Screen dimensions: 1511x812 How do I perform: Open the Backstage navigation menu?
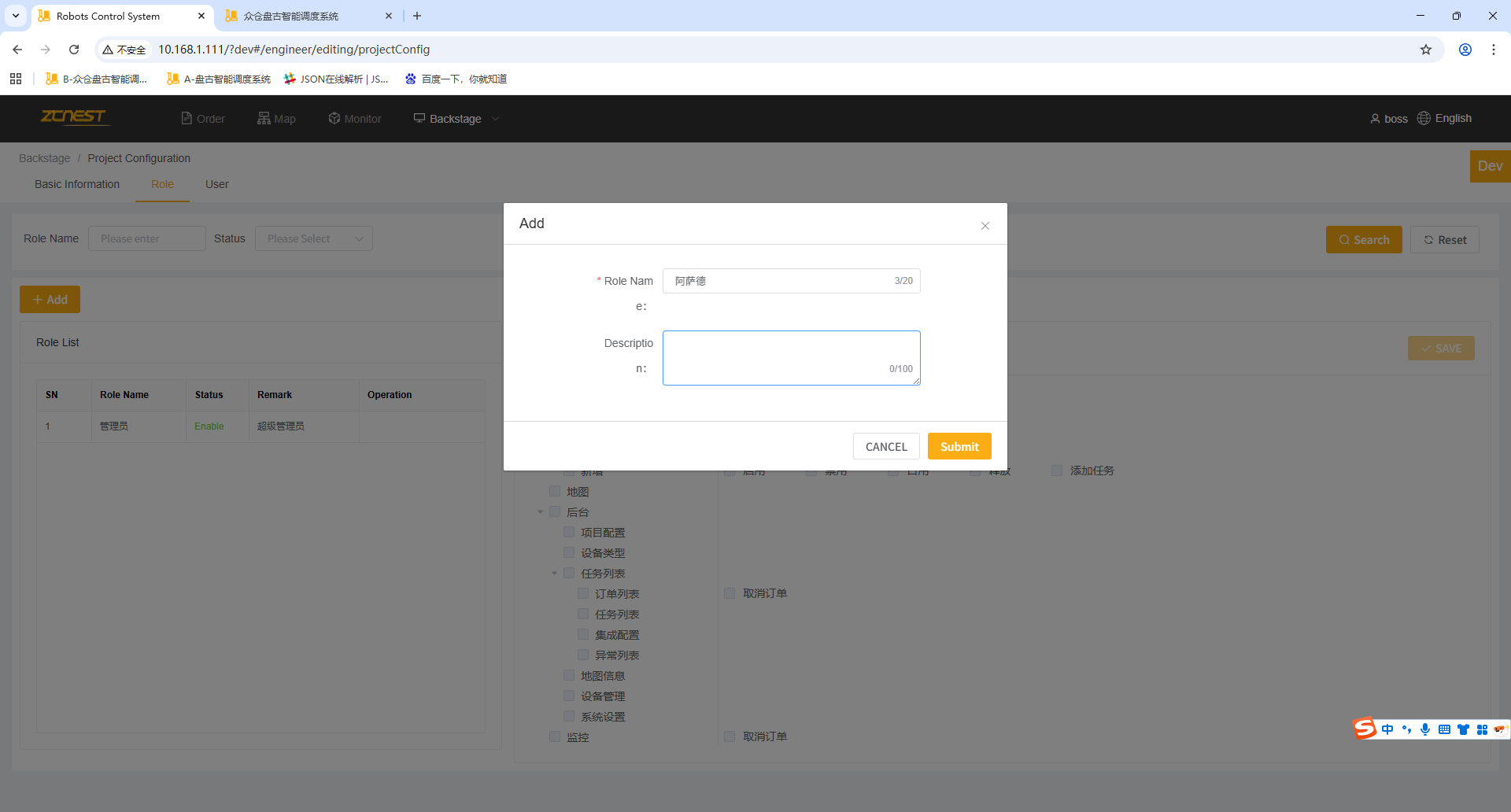pyautogui.click(x=456, y=119)
